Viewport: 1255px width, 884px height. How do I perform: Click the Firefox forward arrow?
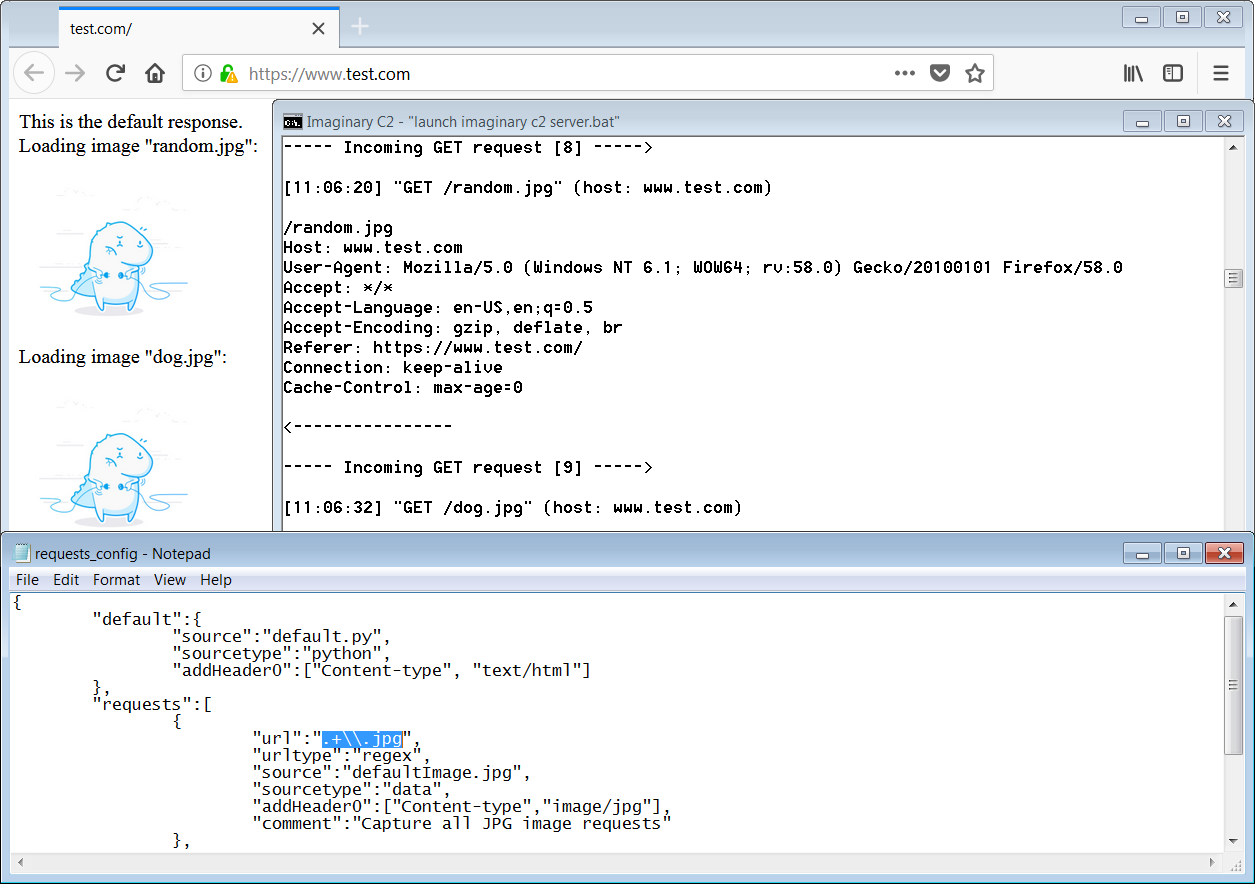click(75, 73)
